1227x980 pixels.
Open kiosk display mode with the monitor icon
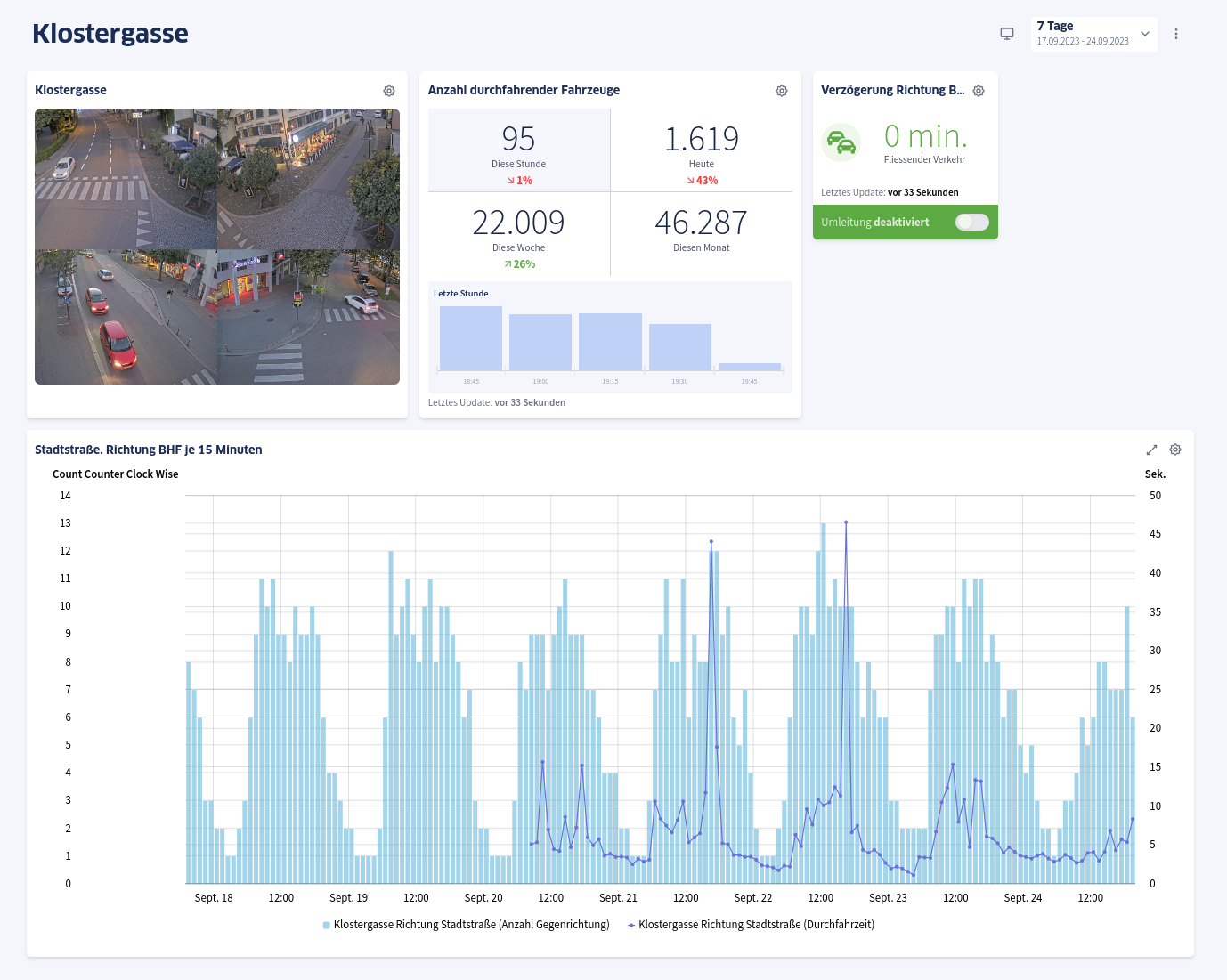click(x=1007, y=33)
